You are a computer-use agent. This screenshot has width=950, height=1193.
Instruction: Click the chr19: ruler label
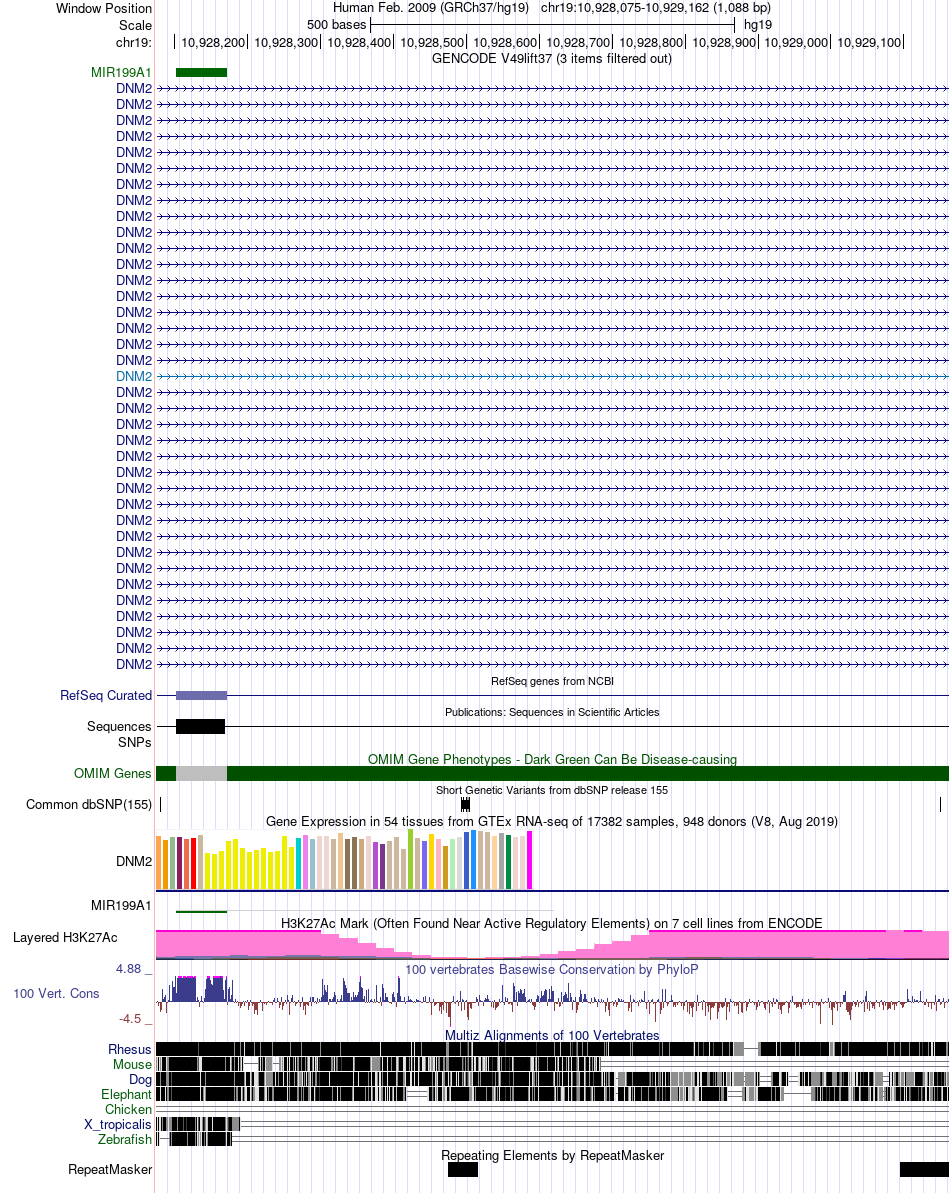coord(134,43)
